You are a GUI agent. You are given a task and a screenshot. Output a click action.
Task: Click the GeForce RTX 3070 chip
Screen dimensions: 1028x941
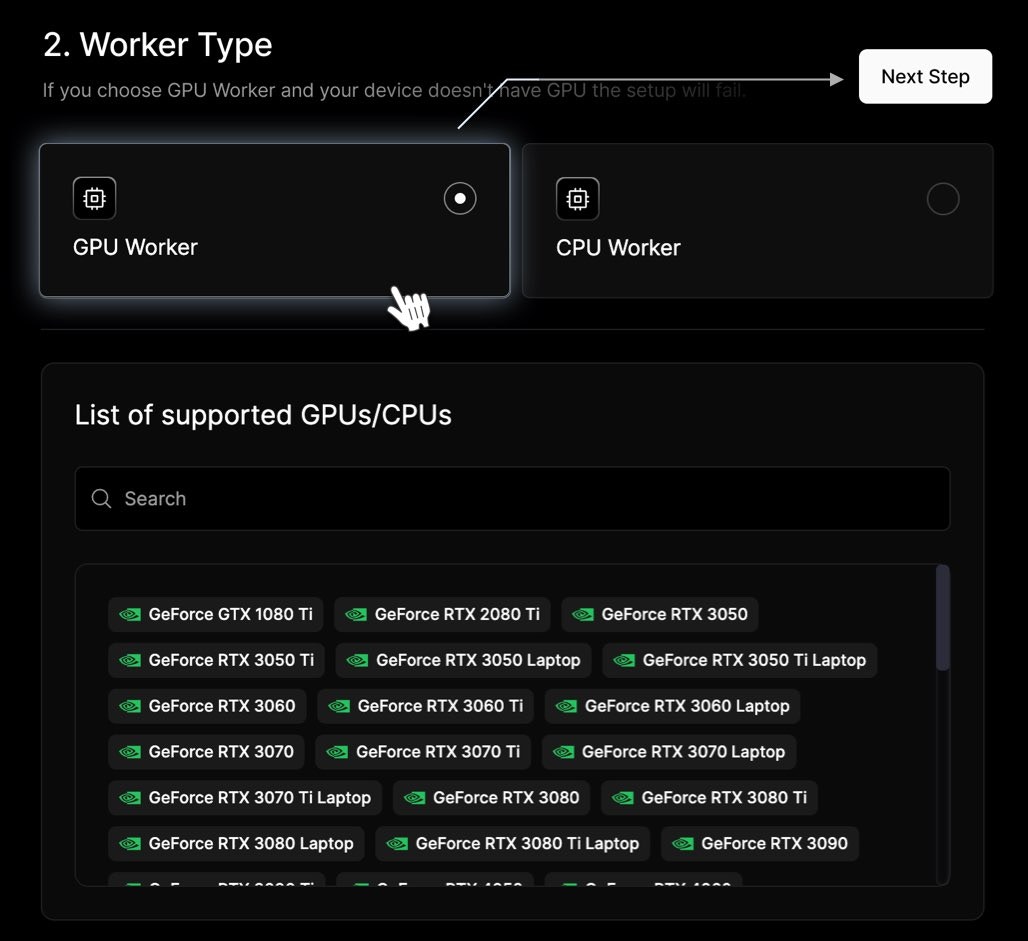207,752
